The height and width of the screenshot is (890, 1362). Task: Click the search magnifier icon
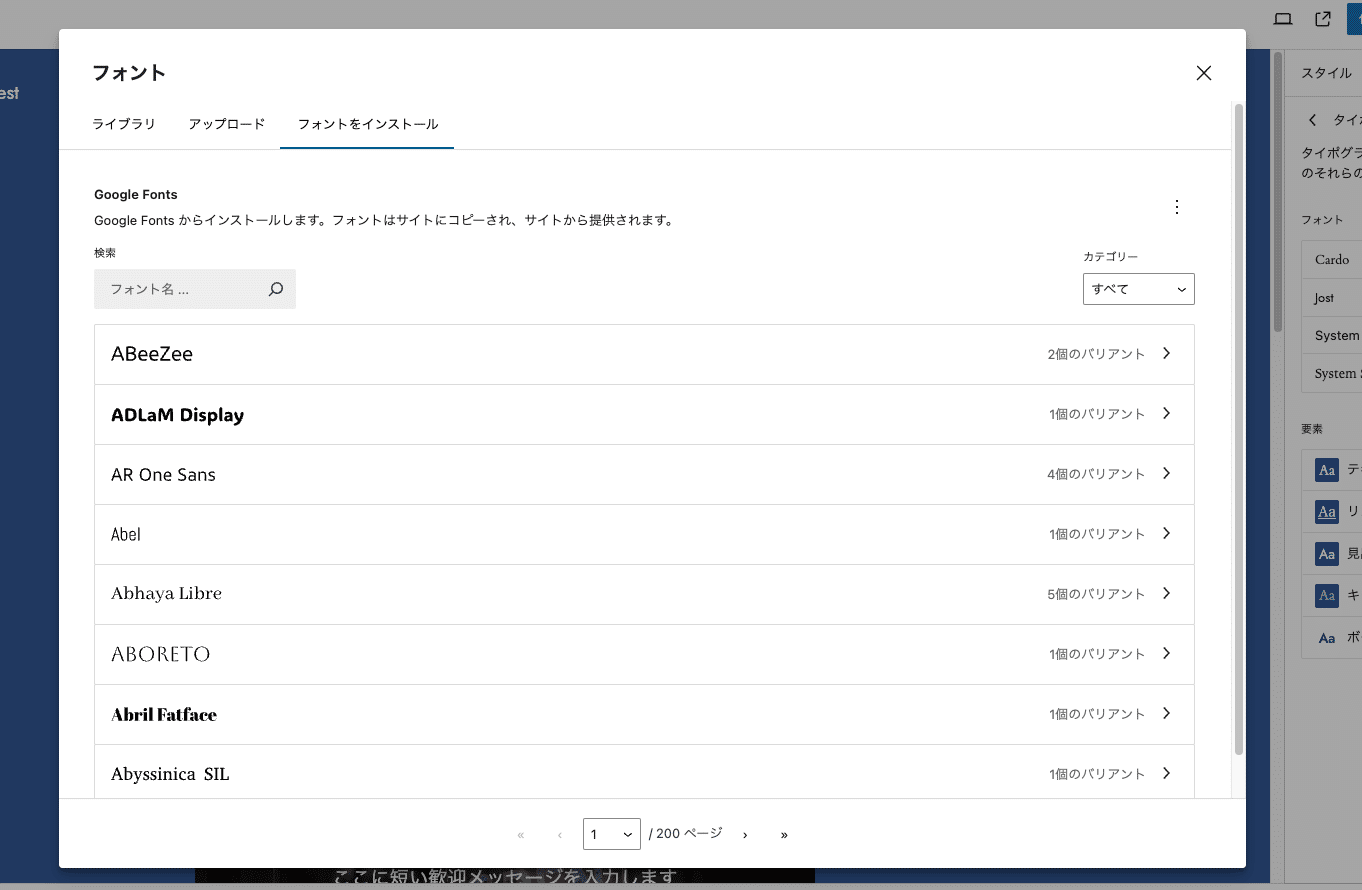click(275, 288)
